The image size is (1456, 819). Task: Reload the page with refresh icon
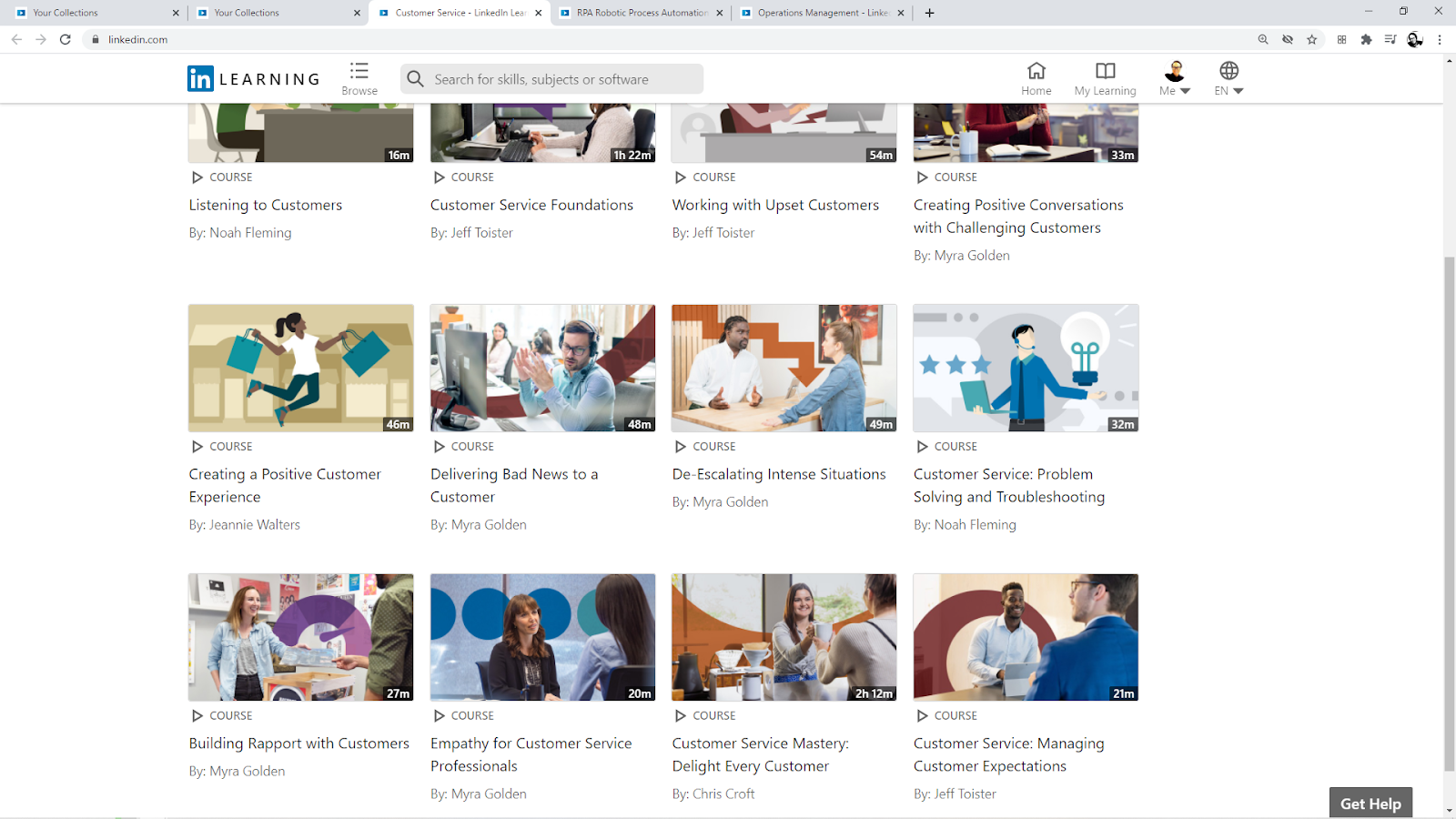pyautogui.click(x=66, y=39)
